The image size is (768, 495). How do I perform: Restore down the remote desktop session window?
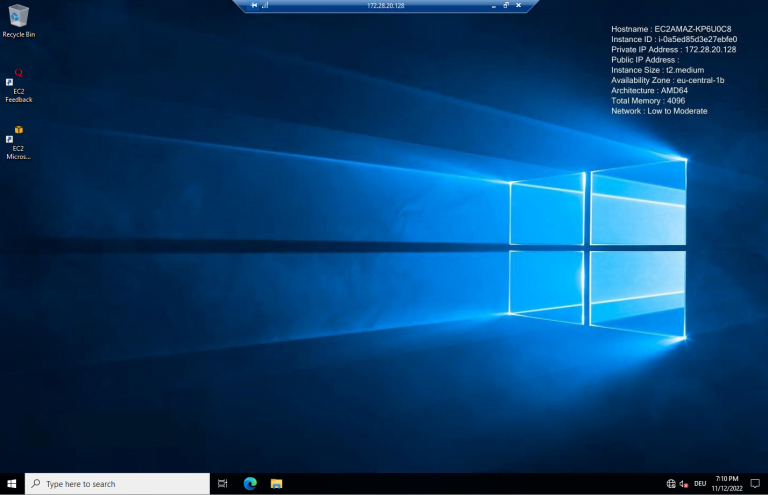(x=506, y=5)
